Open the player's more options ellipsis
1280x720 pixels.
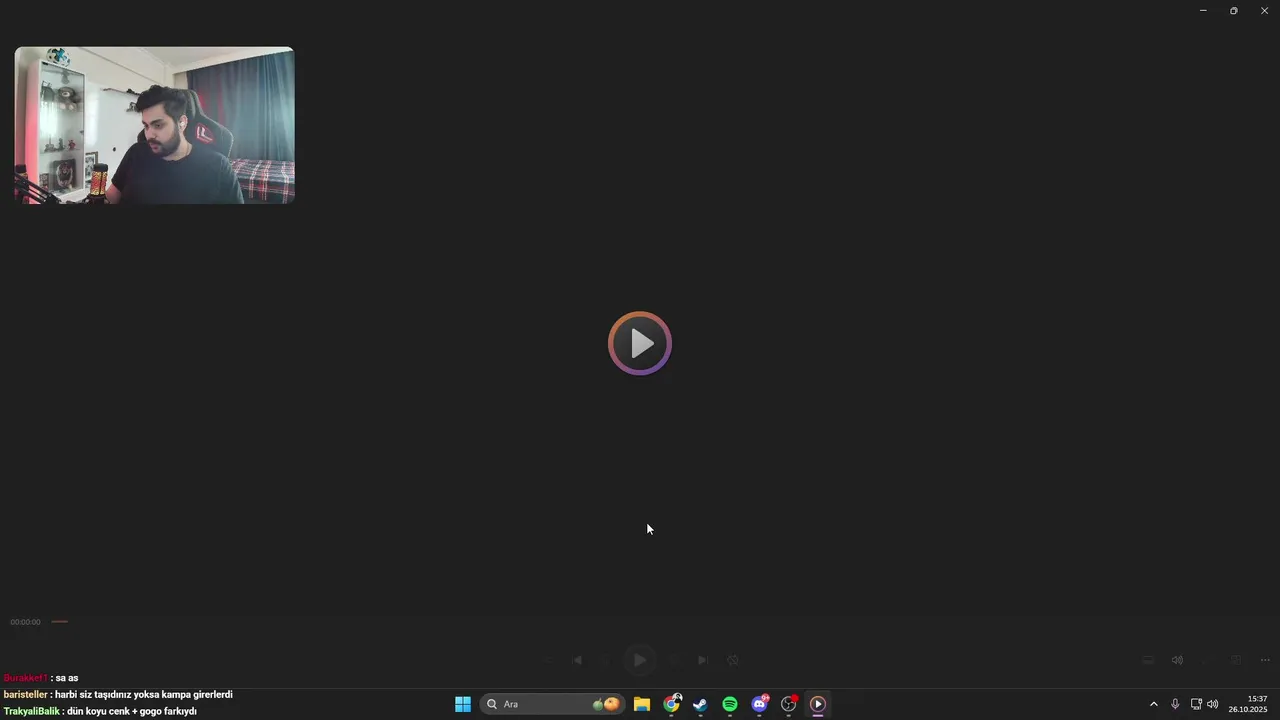point(1265,660)
